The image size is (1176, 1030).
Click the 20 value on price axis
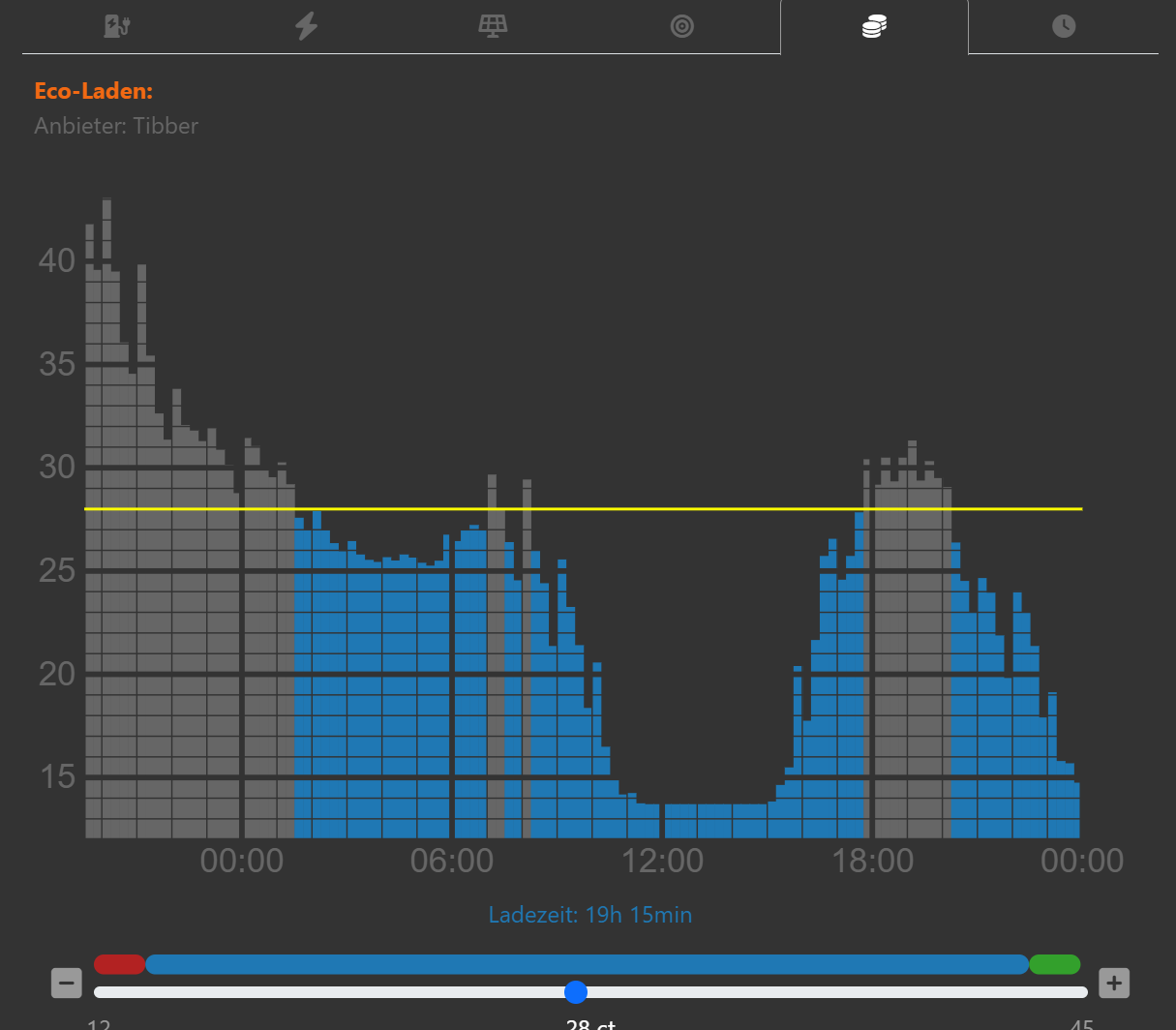click(x=57, y=674)
